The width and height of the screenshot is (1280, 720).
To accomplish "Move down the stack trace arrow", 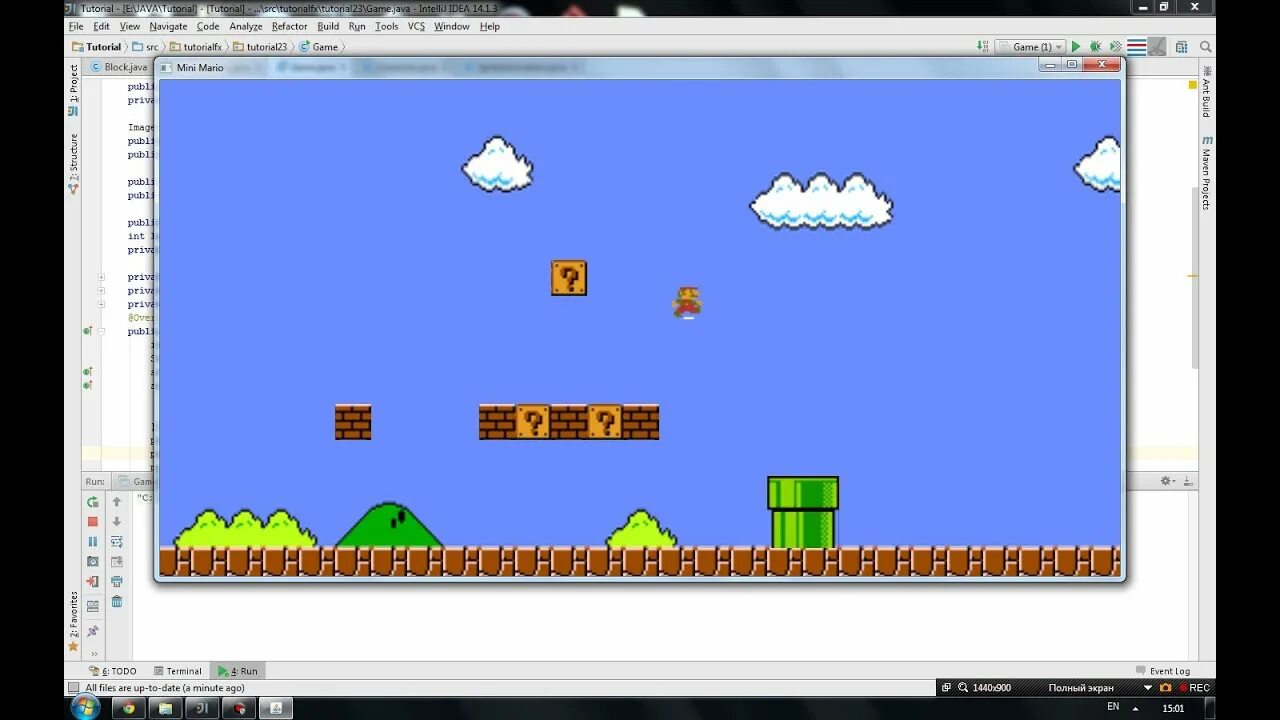I will coord(117,522).
